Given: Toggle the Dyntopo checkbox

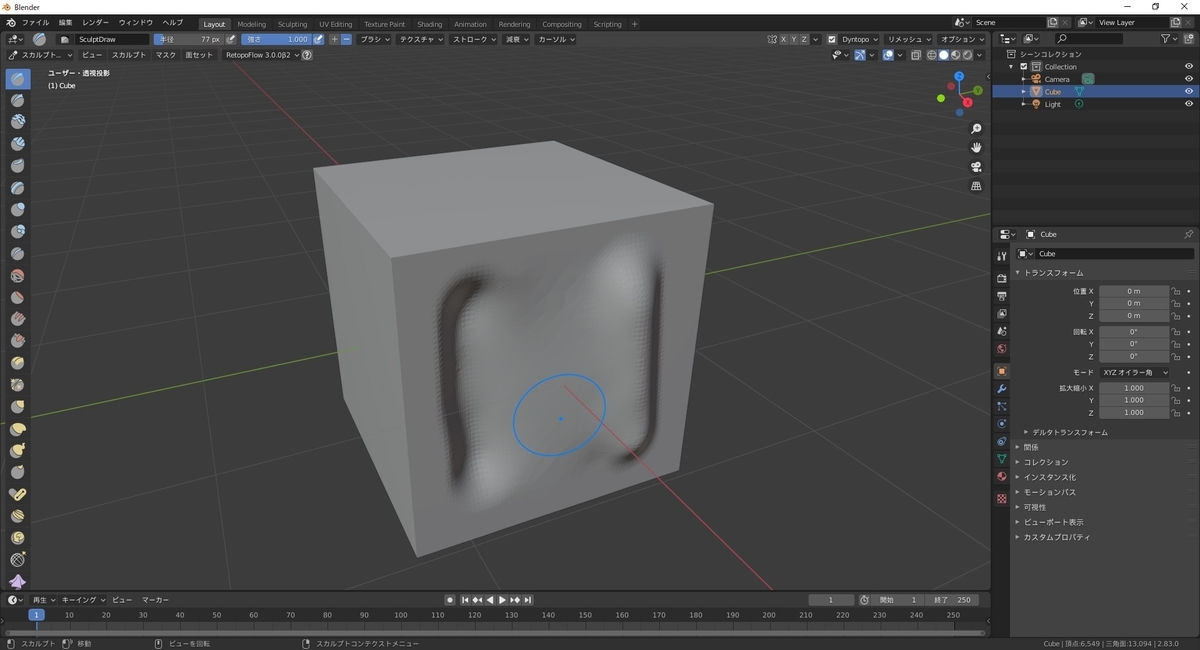Looking at the screenshot, I should [832, 39].
